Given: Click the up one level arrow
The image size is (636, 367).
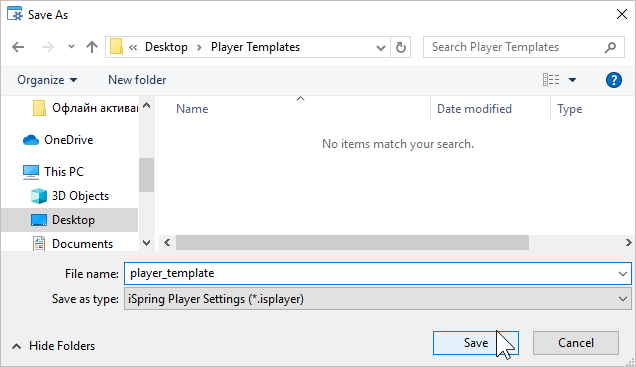Looking at the screenshot, I should tap(92, 47).
